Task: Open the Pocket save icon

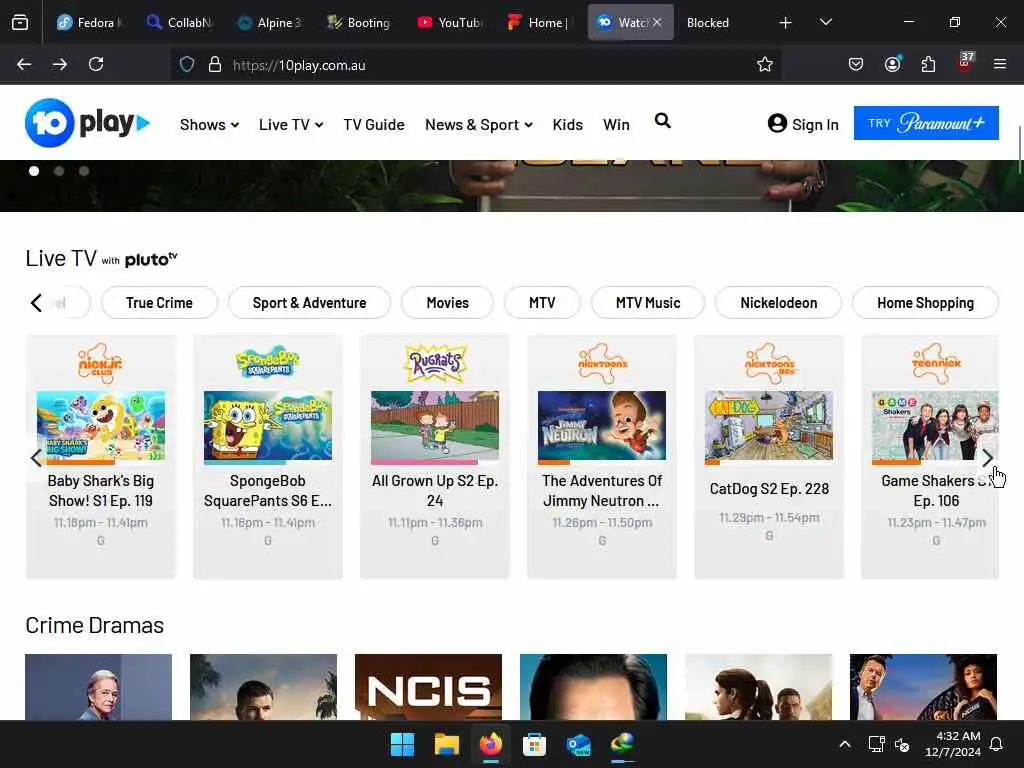Action: tap(856, 64)
